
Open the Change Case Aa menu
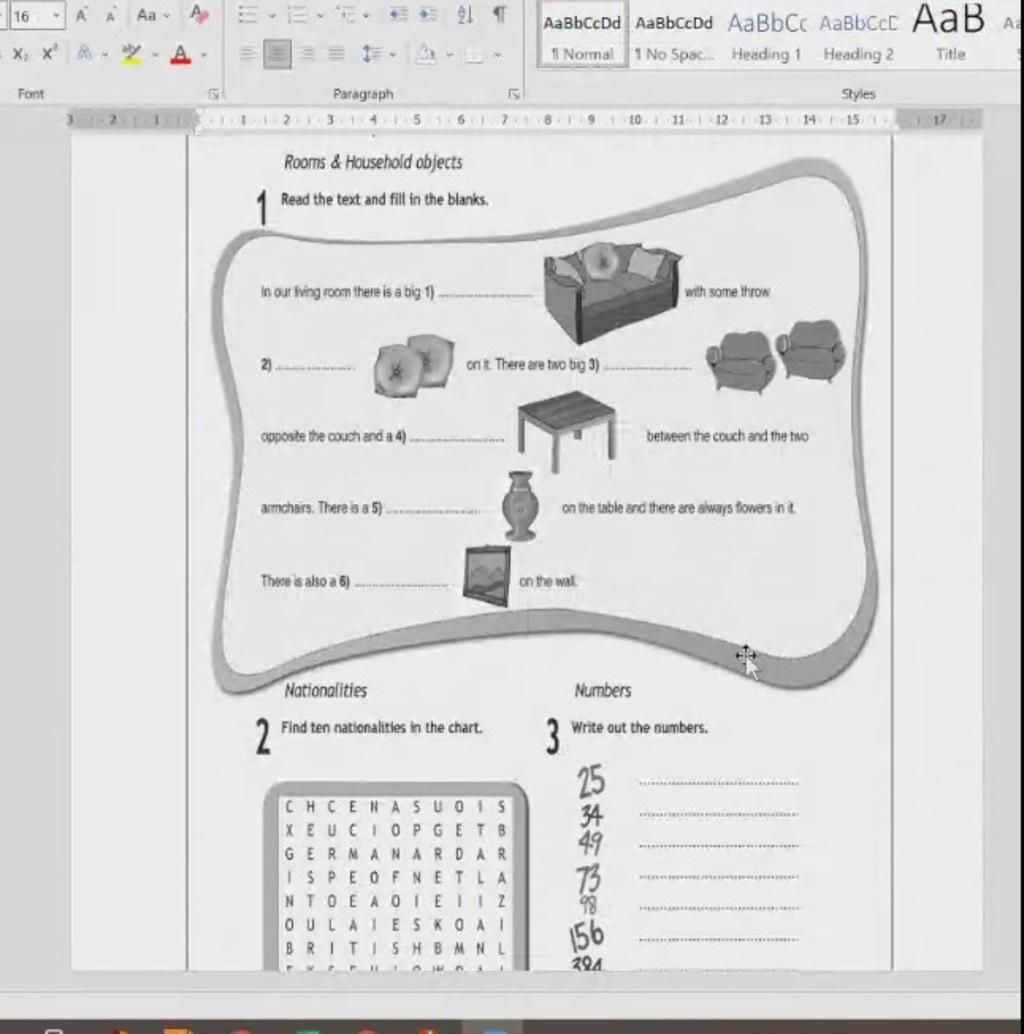[x=152, y=15]
